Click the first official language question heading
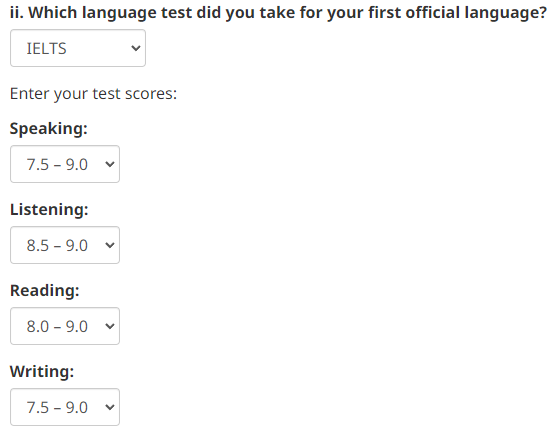This screenshot has height=433, width=557. [x=278, y=13]
